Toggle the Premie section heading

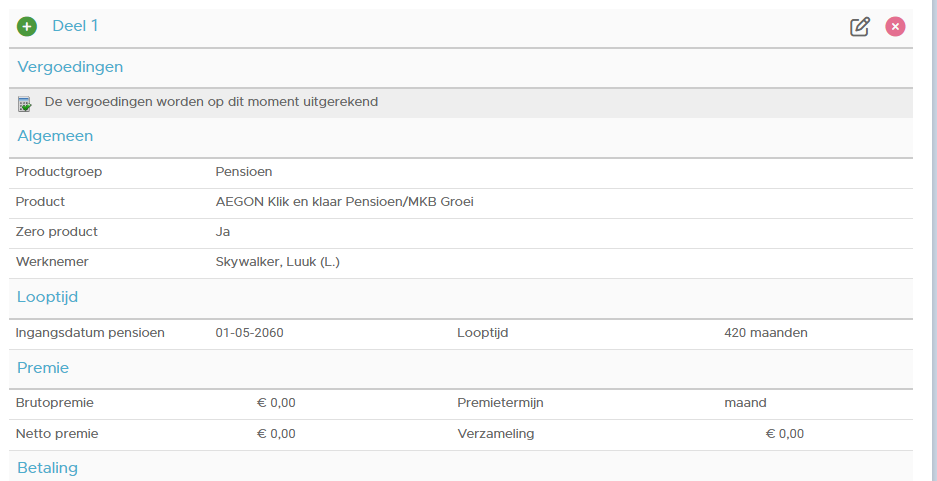[x=43, y=367]
